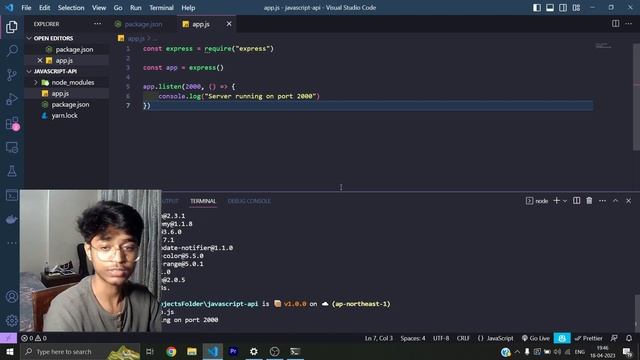Viewport: 640px width, 360px height.
Task: Open the Edit menu
Action: (x=44, y=8)
